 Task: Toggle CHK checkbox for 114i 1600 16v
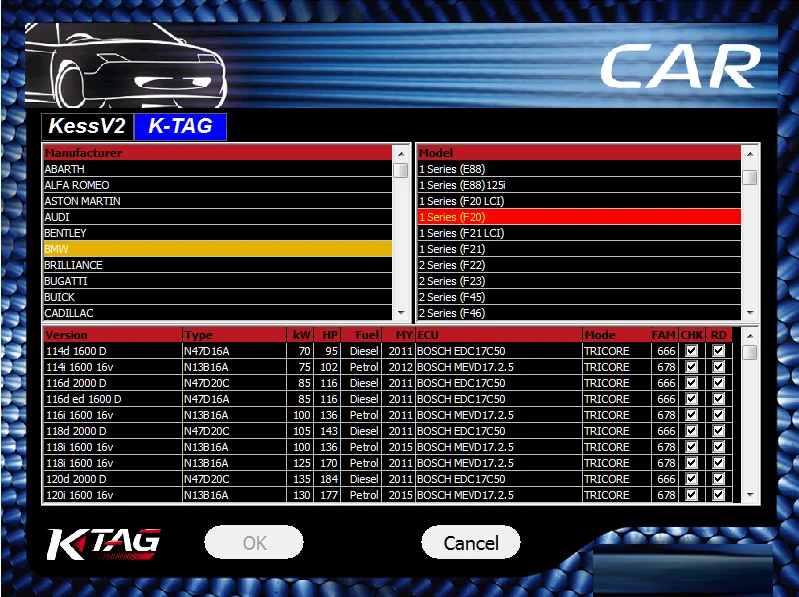click(691, 367)
